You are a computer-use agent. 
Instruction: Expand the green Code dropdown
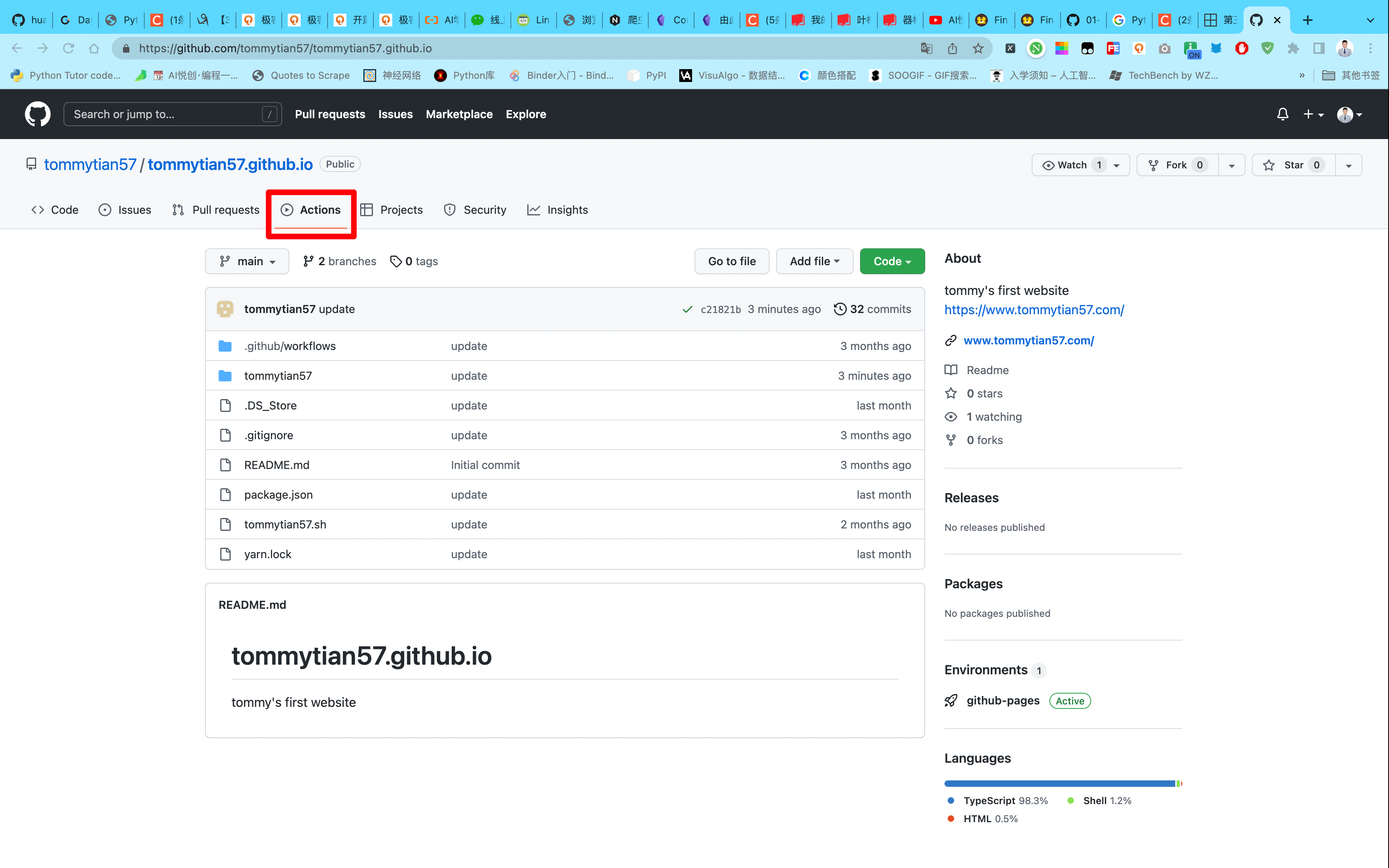[x=892, y=261]
